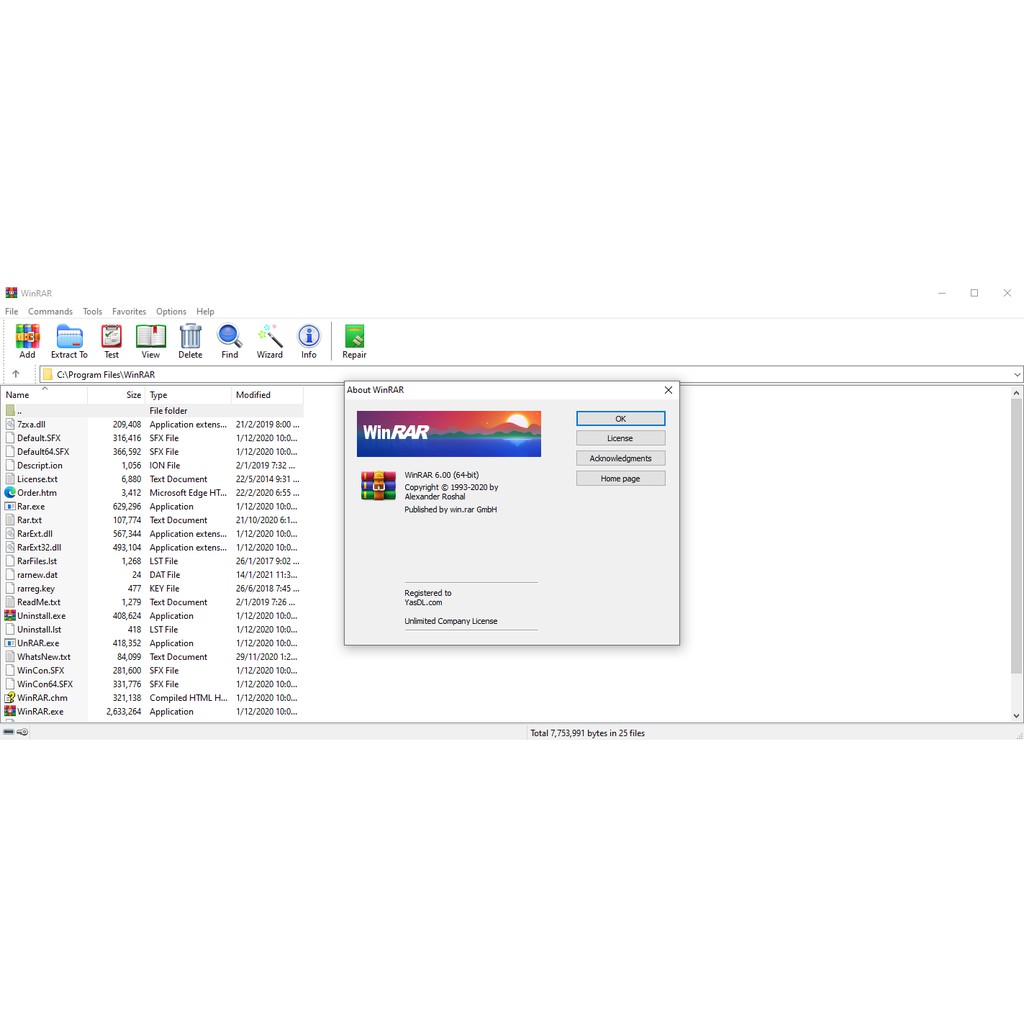Image resolution: width=1024 pixels, height=1024 pixels.
Task: Click the Repair archive icon
Action: 354,337
